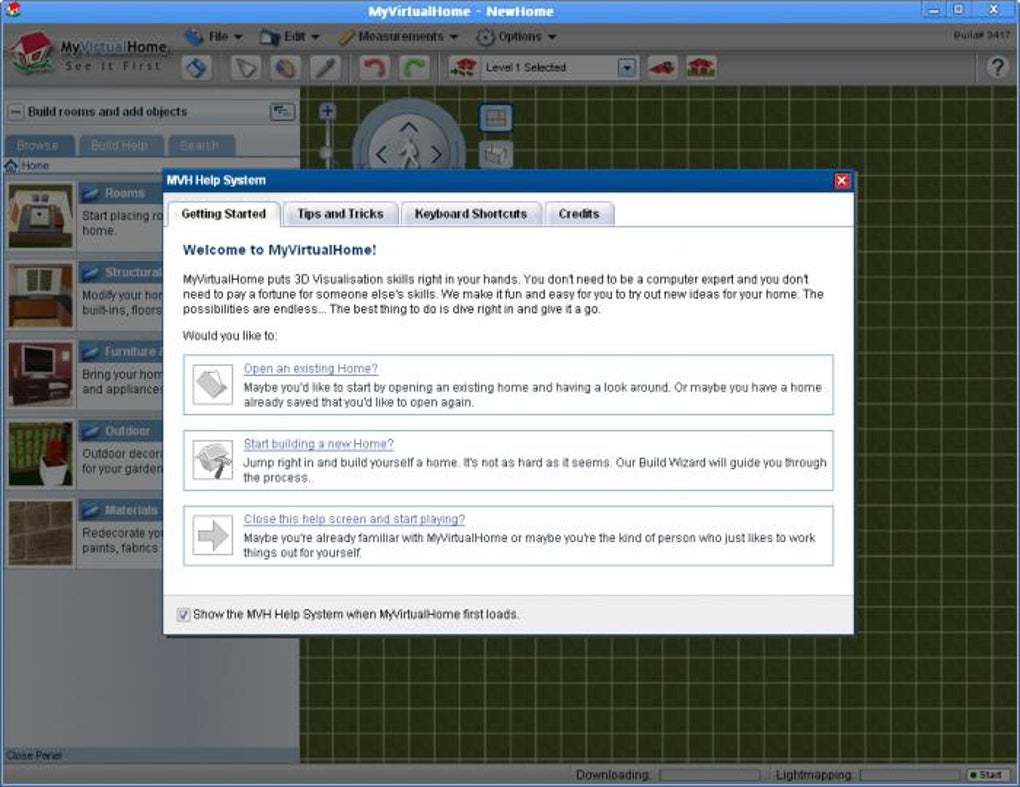Image resolution: width=1020 pixels, height=787 pixels.
Task: Click the open home document icon
Action: pos(213,384)
